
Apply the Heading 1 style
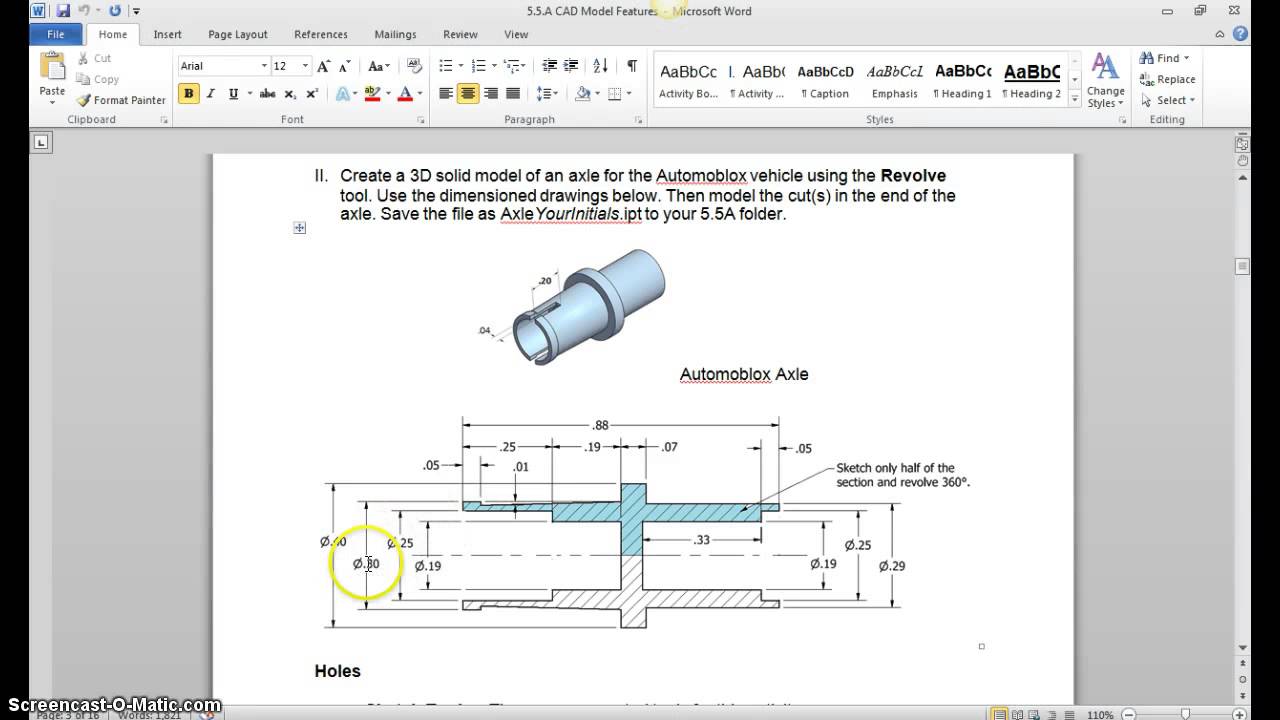pyautogui.click(x=962, y=81)
